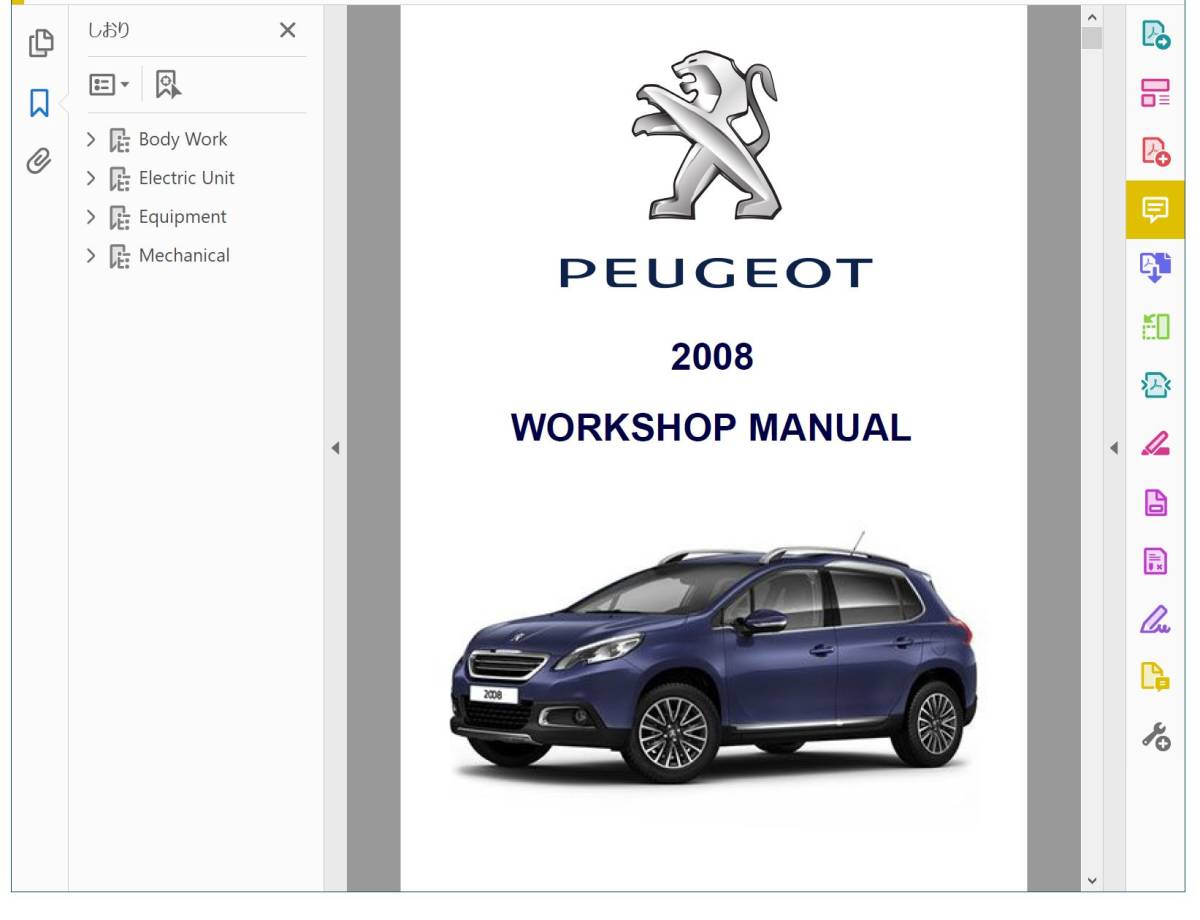The height and width of the screenshot is (920, 1200).
Task: Open the yellow Send for Comments tool
Action: [x=1156, y=678]
